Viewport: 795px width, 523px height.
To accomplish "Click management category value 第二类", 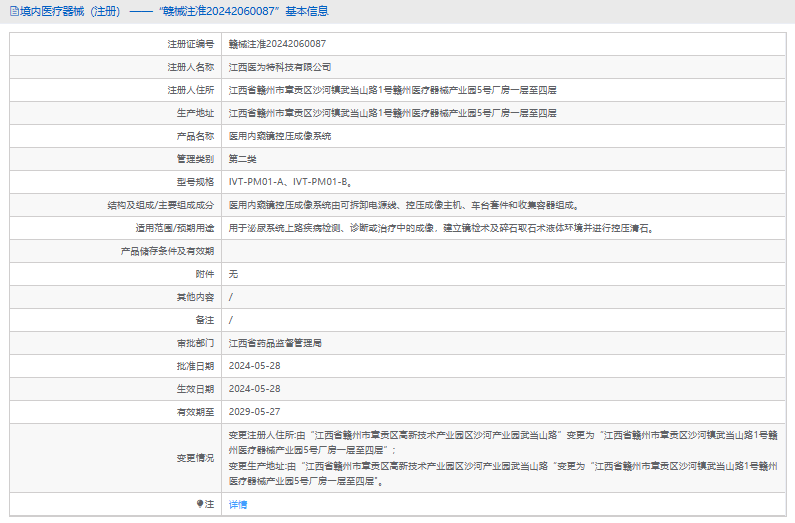I will [242, 159].
